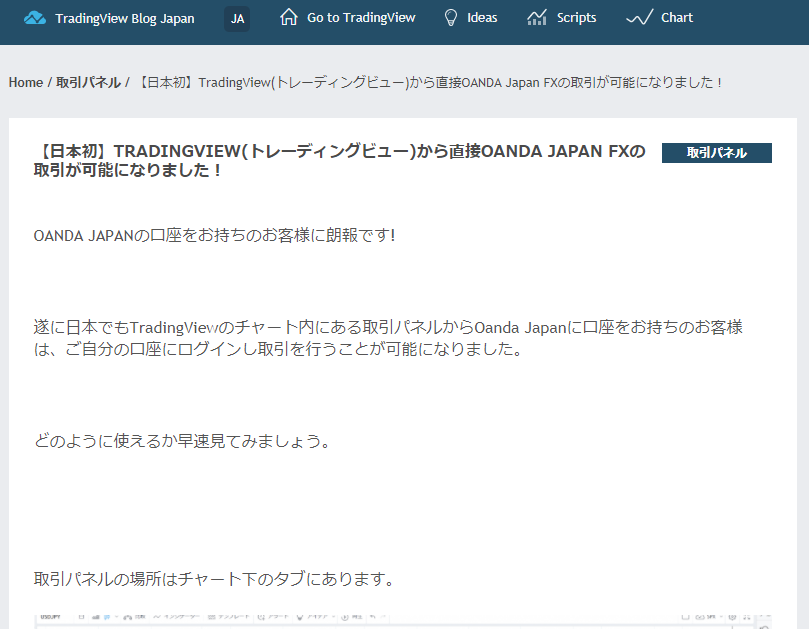Click the paragraph starting 遂に日本でもTradingView
Viewport: 809px width, 629px height.
point(388,338)
